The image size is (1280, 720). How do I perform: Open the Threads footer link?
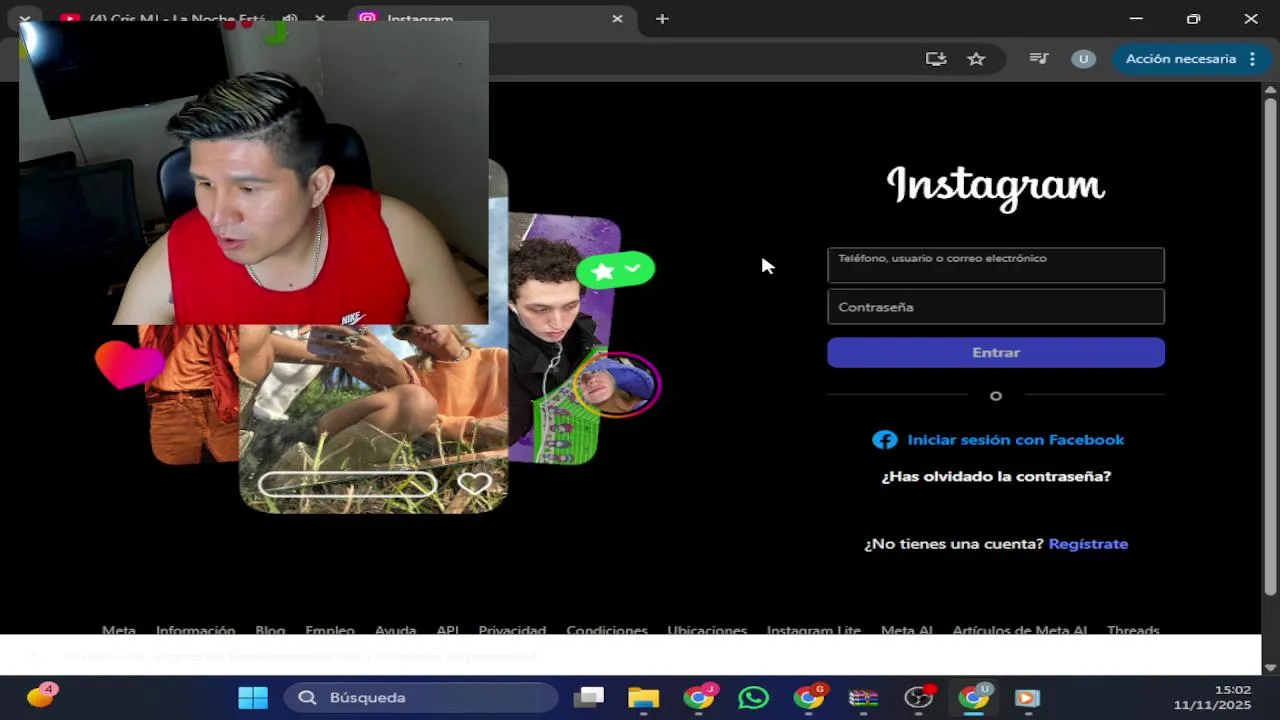click(x=1133, y=630)
